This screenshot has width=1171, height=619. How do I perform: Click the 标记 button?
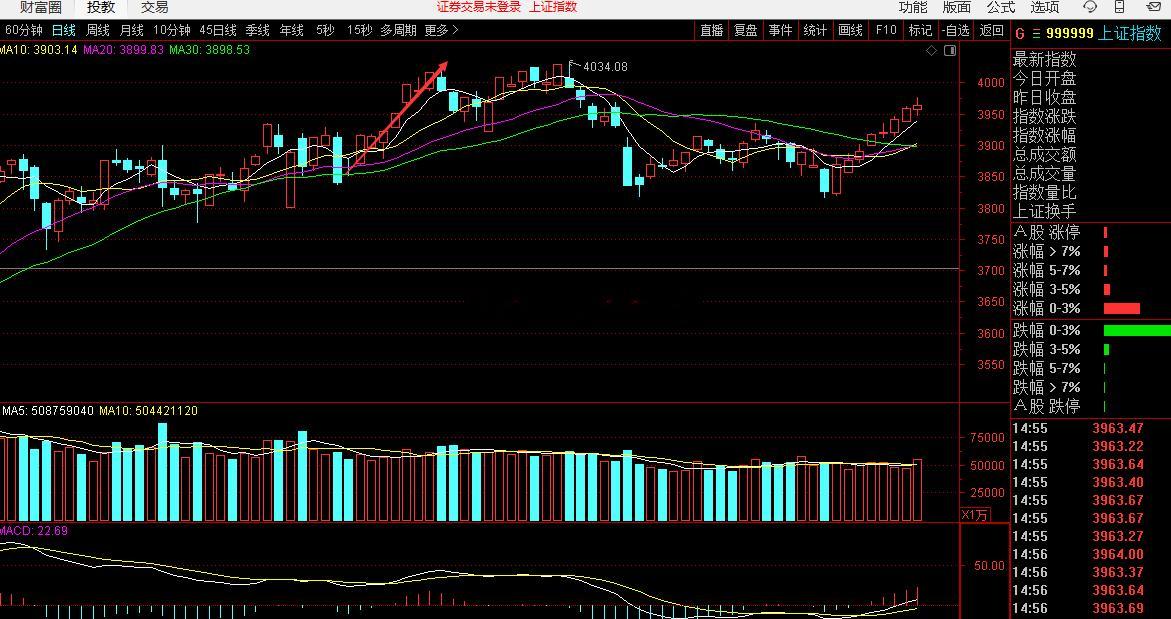point(920,31)
